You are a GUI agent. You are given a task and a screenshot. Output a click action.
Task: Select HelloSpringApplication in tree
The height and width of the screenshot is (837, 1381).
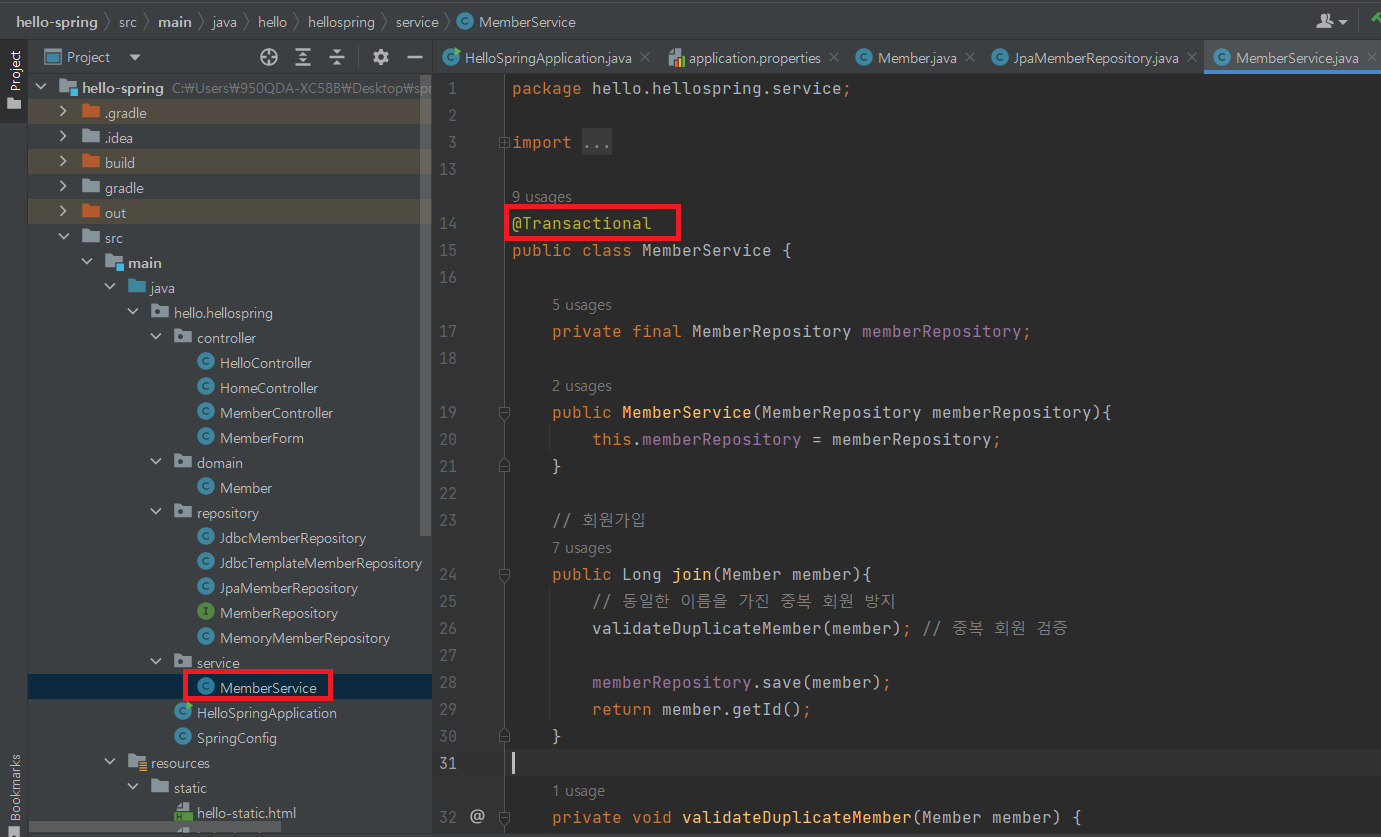267,713
